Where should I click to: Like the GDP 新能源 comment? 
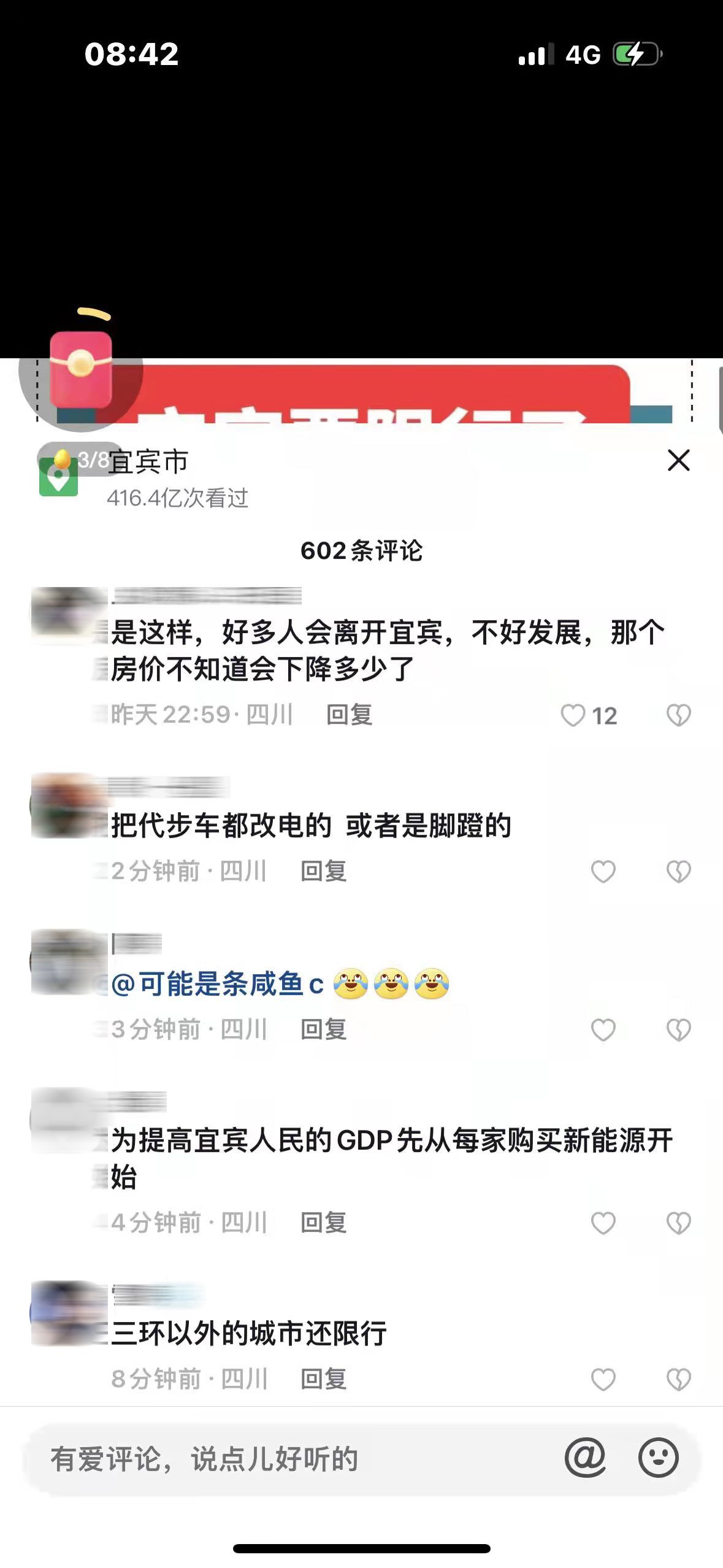tap(603, 1223)
